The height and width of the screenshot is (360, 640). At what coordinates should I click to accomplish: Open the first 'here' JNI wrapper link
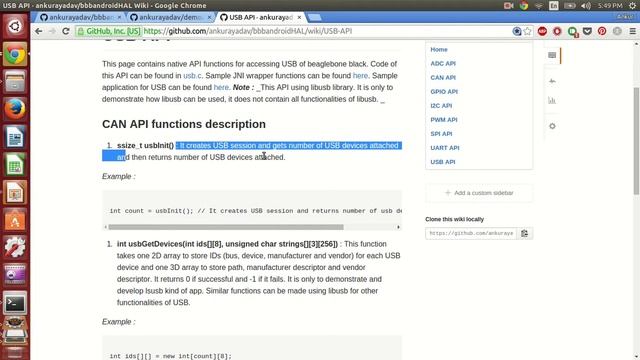point(360,76)
